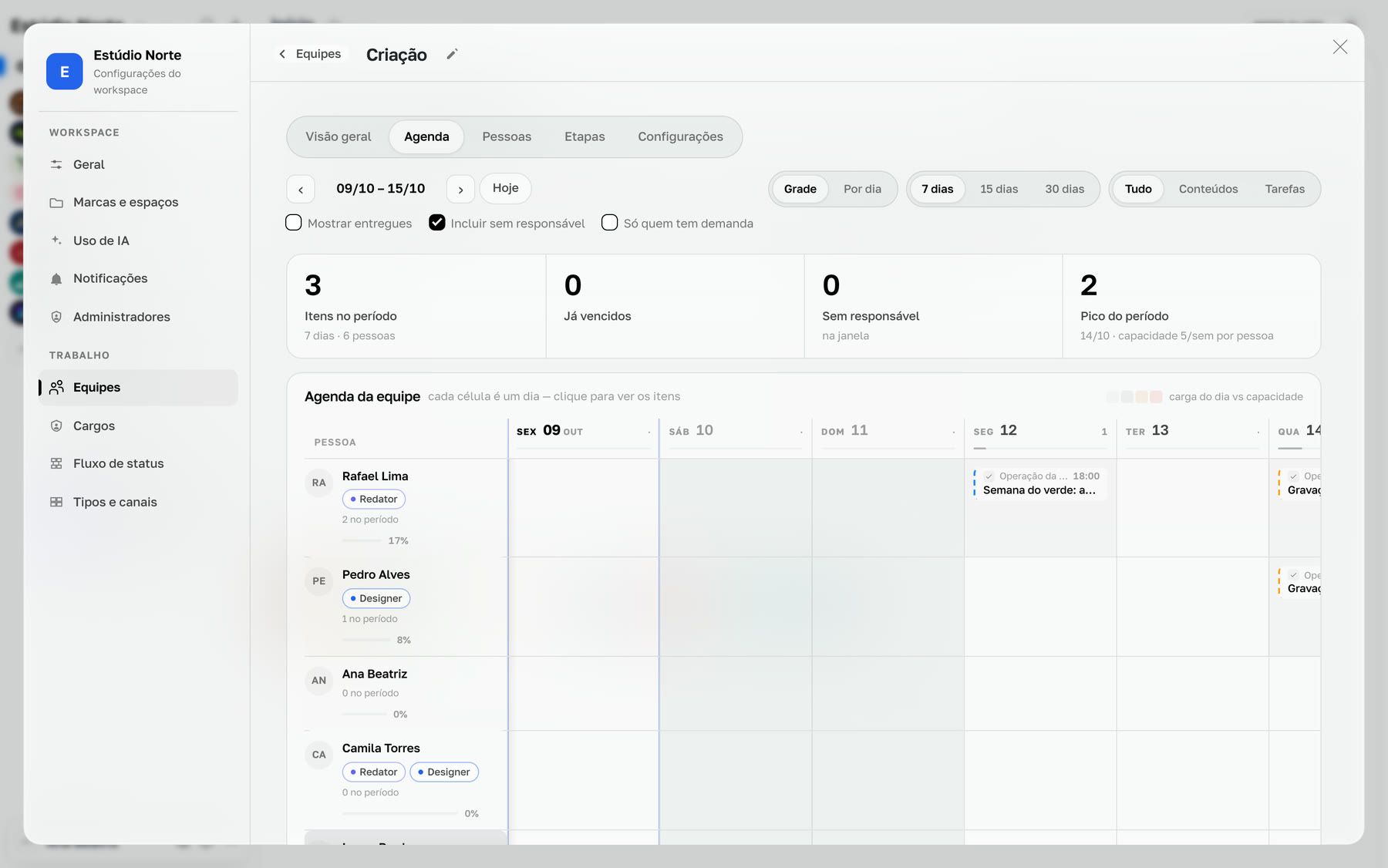The height and width of the screenshot is (868, 1388).
Task: Select the 30 dias range
Action: [x=1064, y=189]
